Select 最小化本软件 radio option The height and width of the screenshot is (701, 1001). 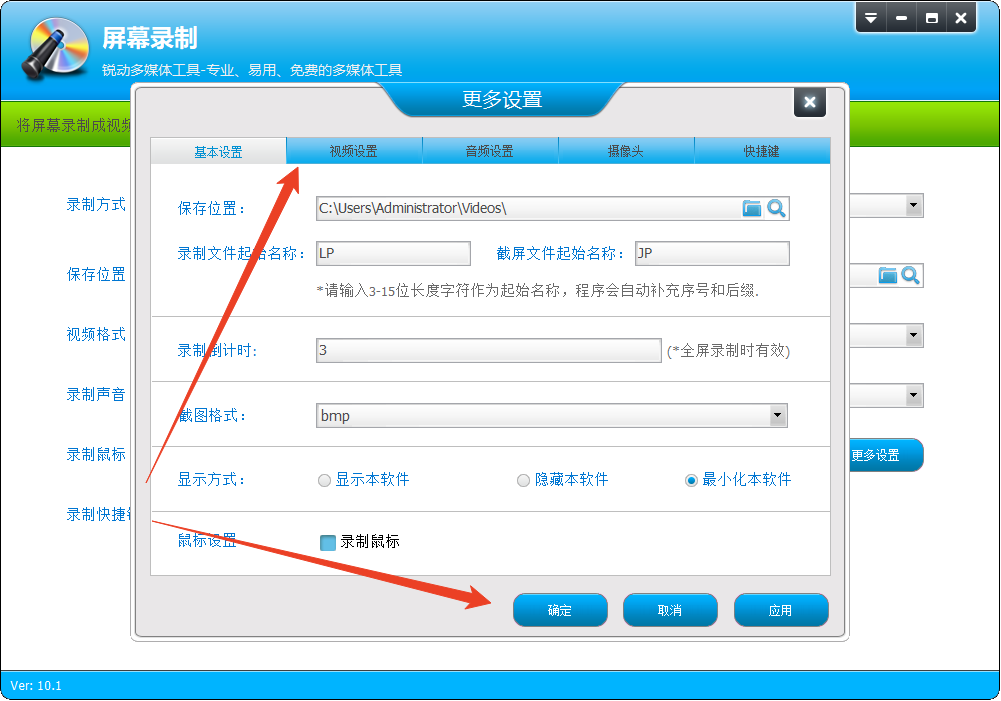738,479
